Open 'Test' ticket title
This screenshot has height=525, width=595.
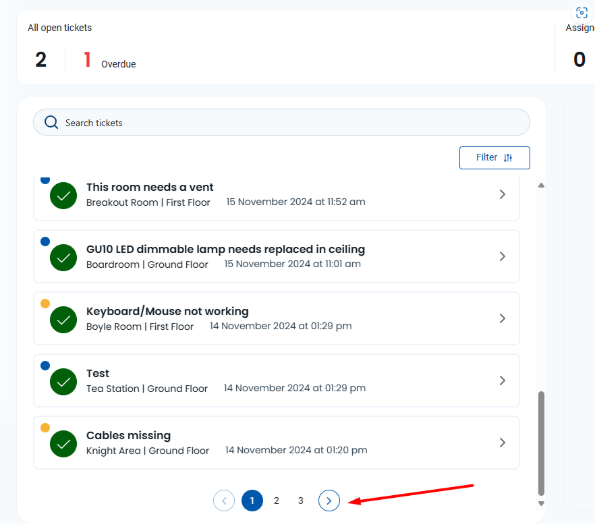(98, 373)
